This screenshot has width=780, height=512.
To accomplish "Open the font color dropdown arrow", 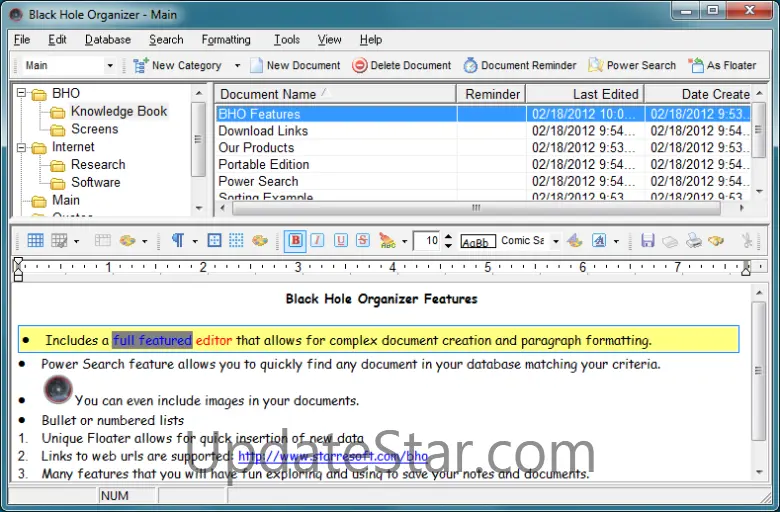I will point(616,242).
